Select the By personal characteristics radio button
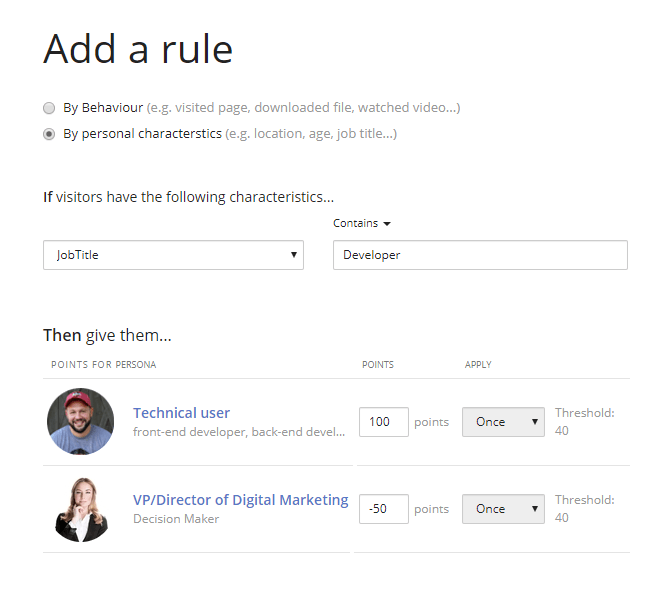The width and height of the screenshot is (670, 603). click(x=49, y=134)
